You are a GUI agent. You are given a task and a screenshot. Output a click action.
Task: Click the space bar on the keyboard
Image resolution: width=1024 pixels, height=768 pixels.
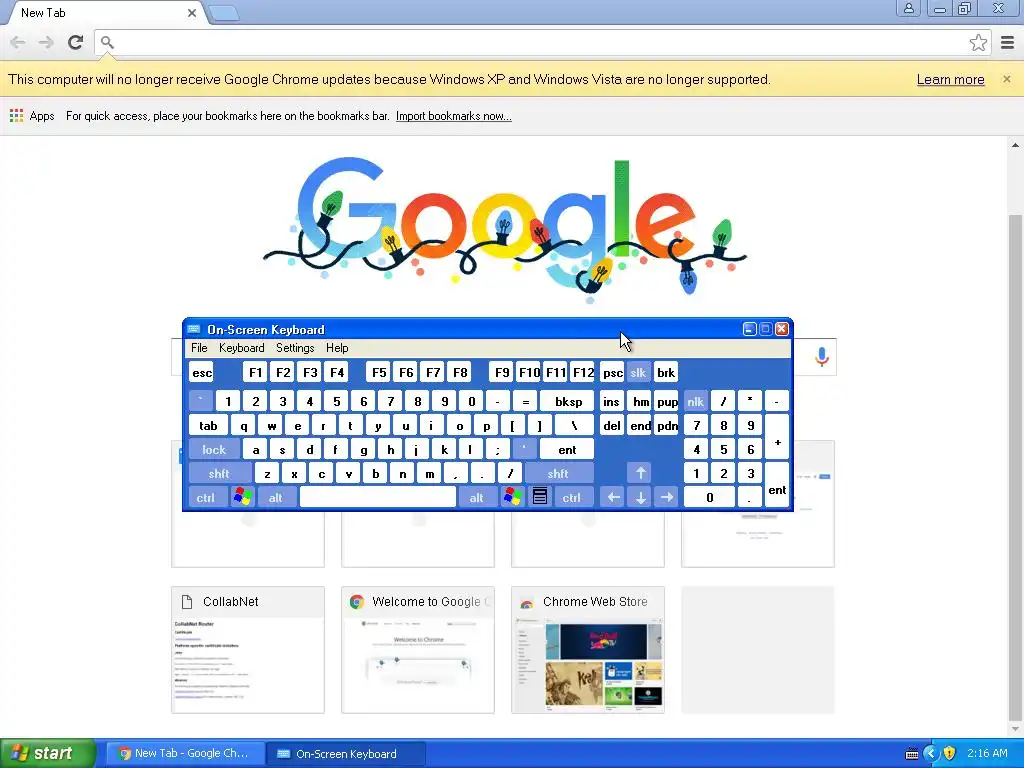click(377, 497)
